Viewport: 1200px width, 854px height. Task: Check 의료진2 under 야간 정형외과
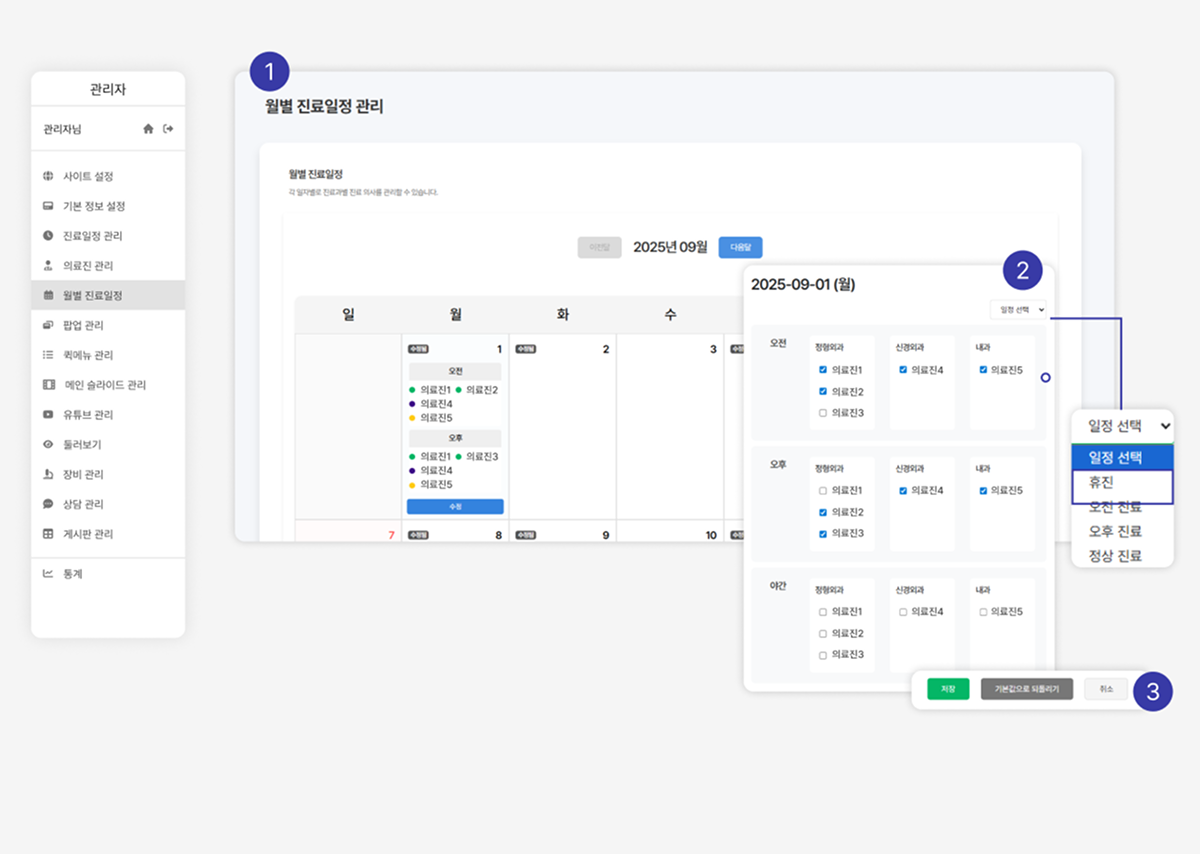coord(823,634)
